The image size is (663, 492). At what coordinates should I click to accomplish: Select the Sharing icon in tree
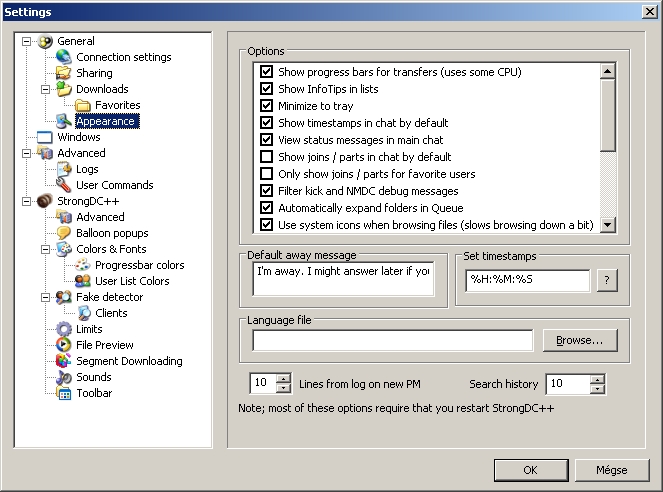click(x=64, y=73)
